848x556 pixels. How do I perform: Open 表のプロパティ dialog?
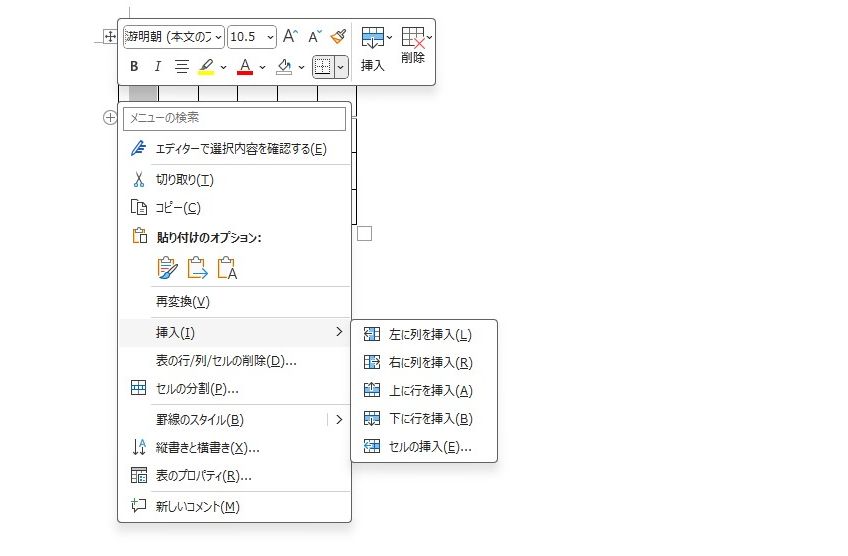coord(203,476)
